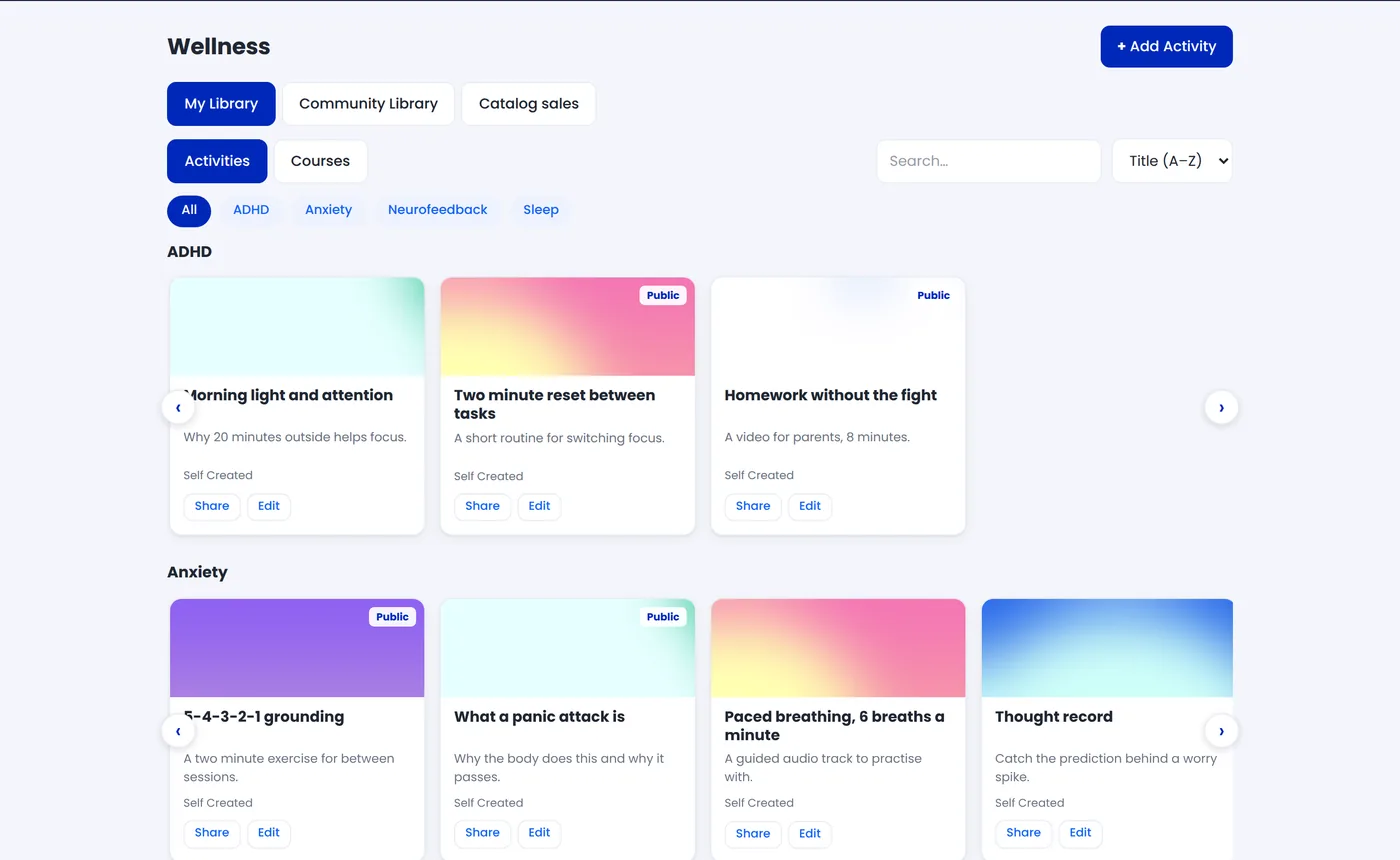Click Public badge on Homework without the fight
Image resolution: width=1400 pixels, height=860 pixels.
tap(933, 296)
